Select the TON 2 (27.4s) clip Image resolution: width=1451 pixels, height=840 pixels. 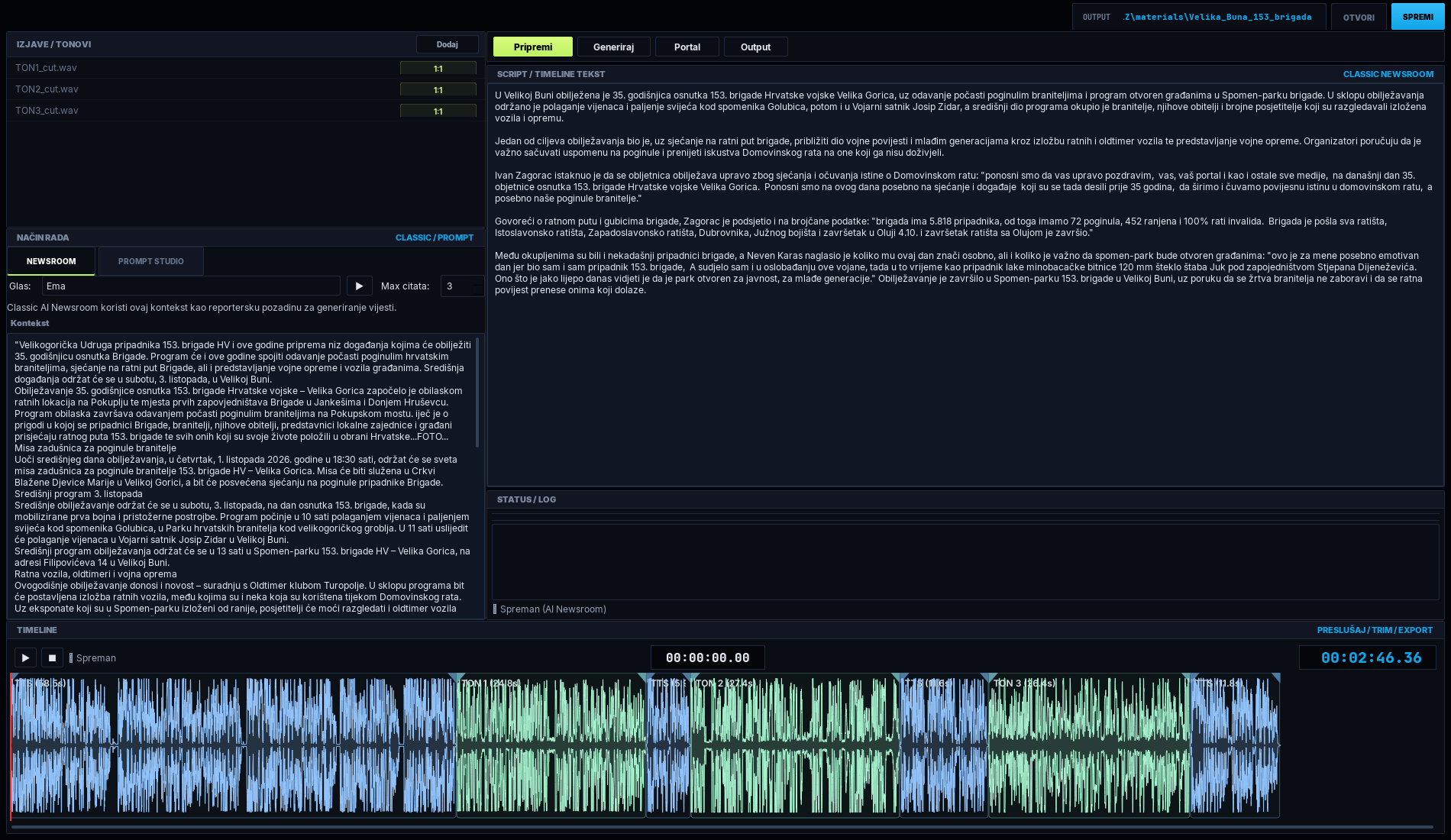click(x=794, y=745)
